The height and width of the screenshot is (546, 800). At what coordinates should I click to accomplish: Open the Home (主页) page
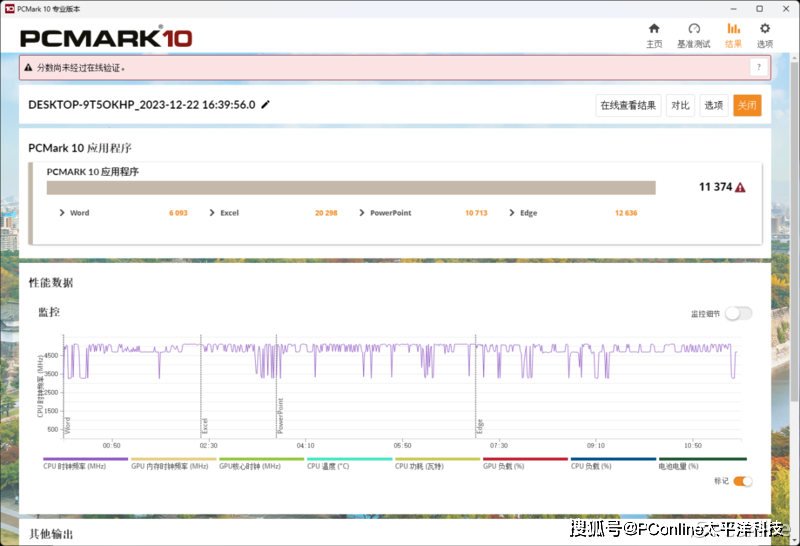pos(654,35)
